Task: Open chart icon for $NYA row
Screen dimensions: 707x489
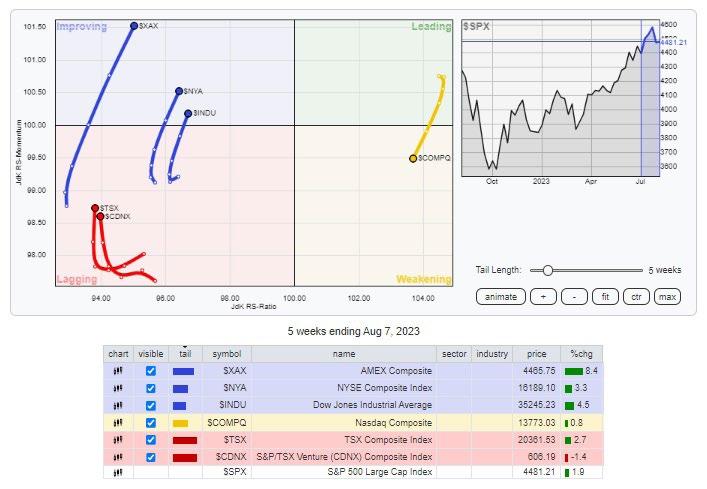Action: 118,388
